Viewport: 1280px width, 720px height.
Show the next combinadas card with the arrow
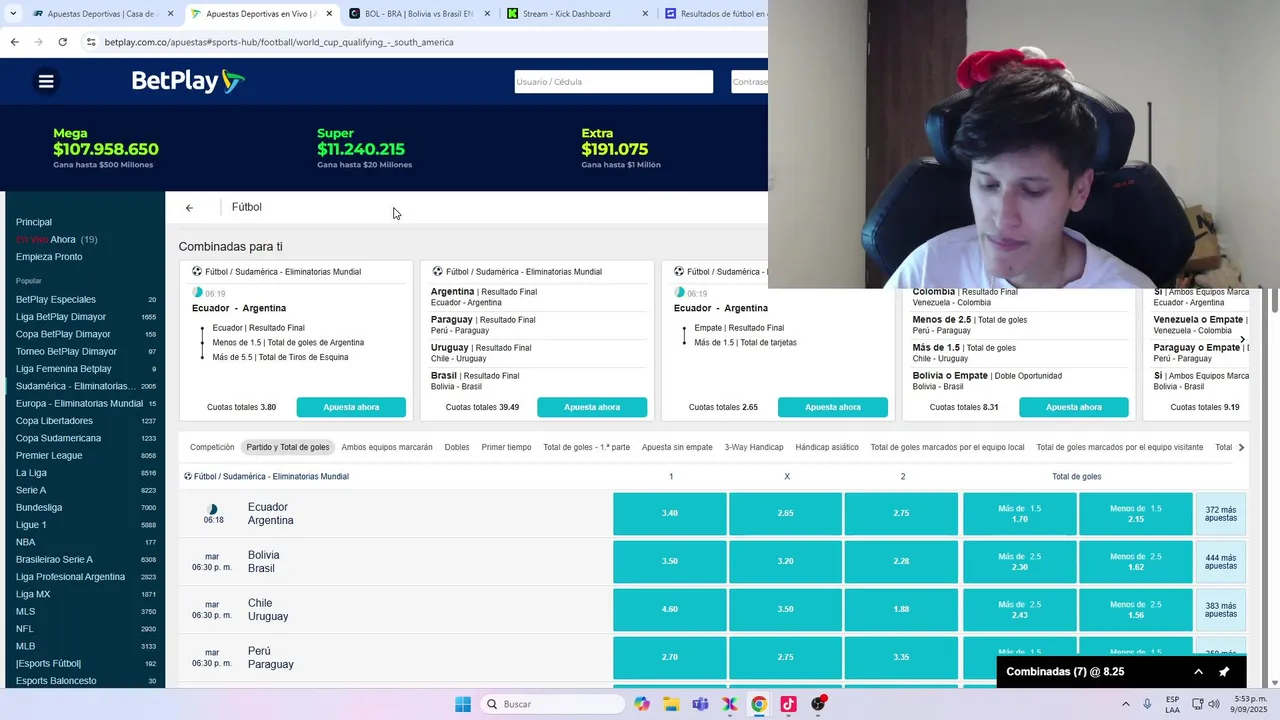point(1242,340)
